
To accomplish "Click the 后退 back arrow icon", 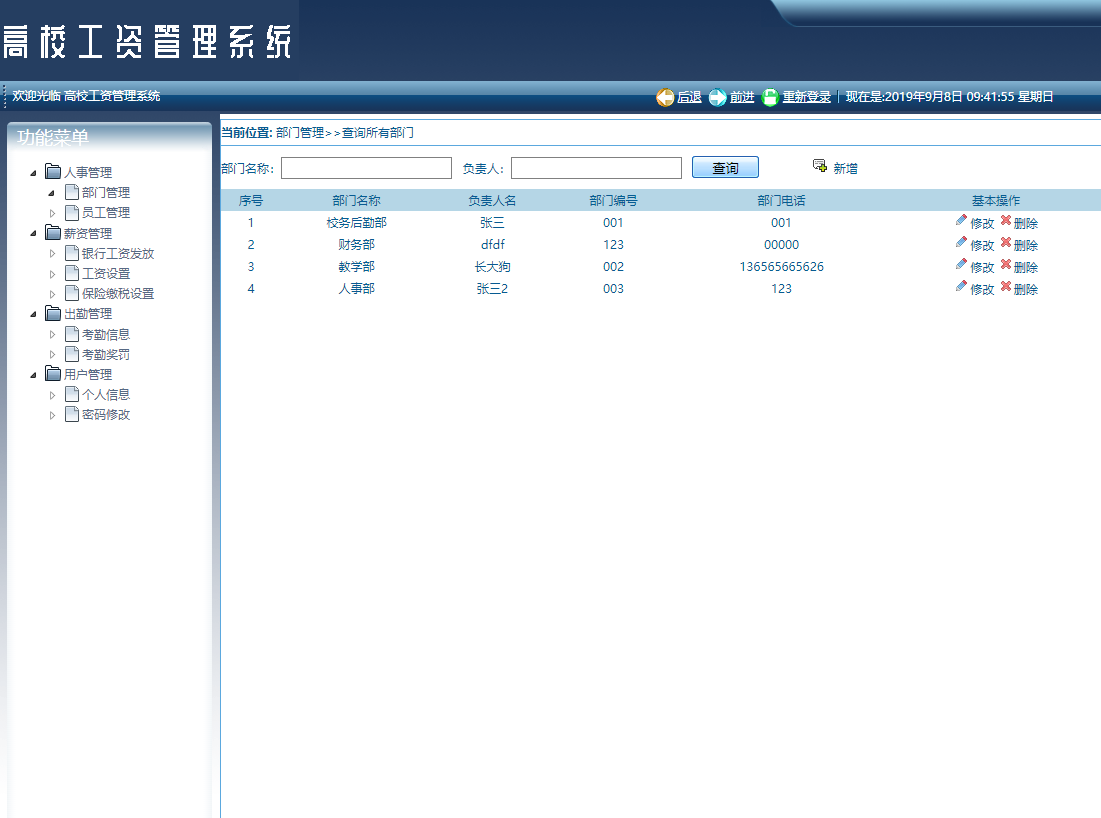I will (665, 98).
